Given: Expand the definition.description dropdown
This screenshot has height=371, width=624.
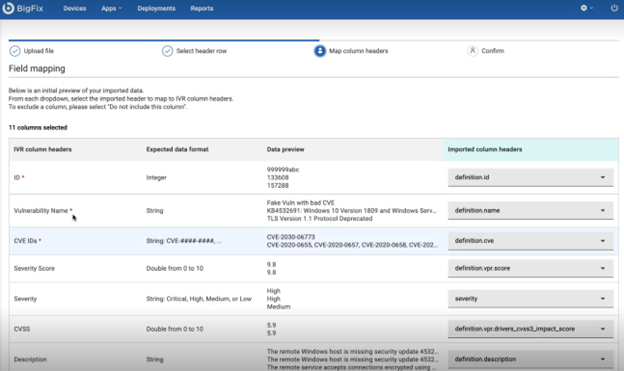Looking at the screenshot, I should 530,359.
